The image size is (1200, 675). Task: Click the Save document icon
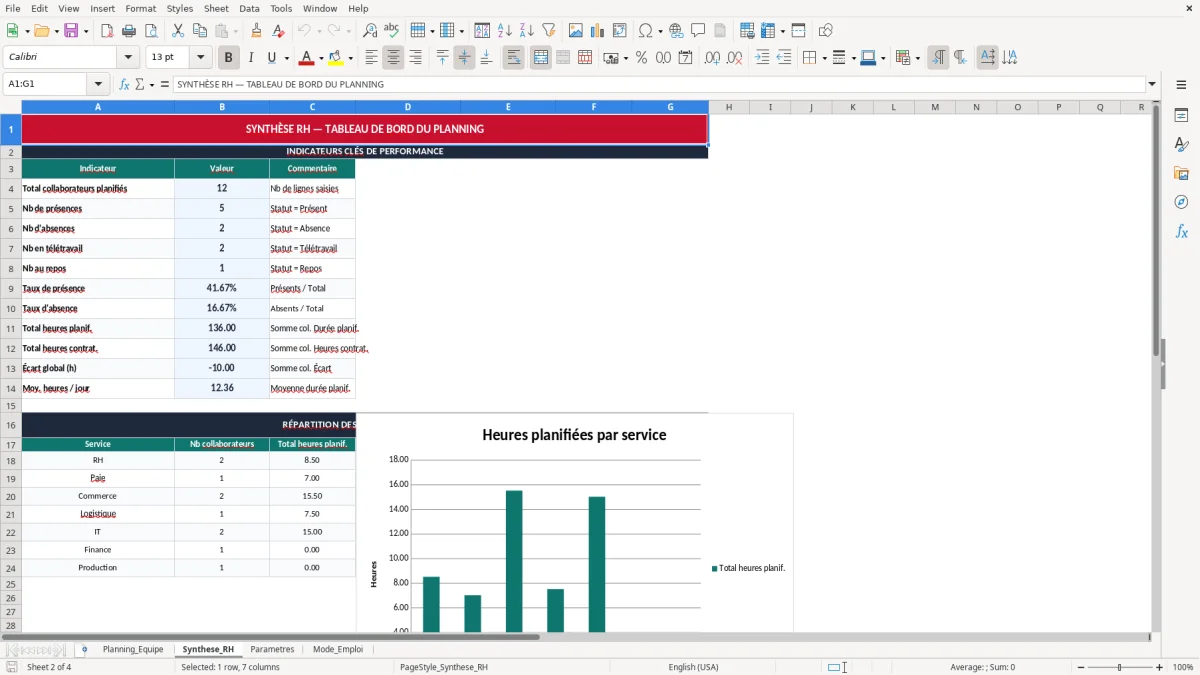pyautogui.click(x=72, y=31)
